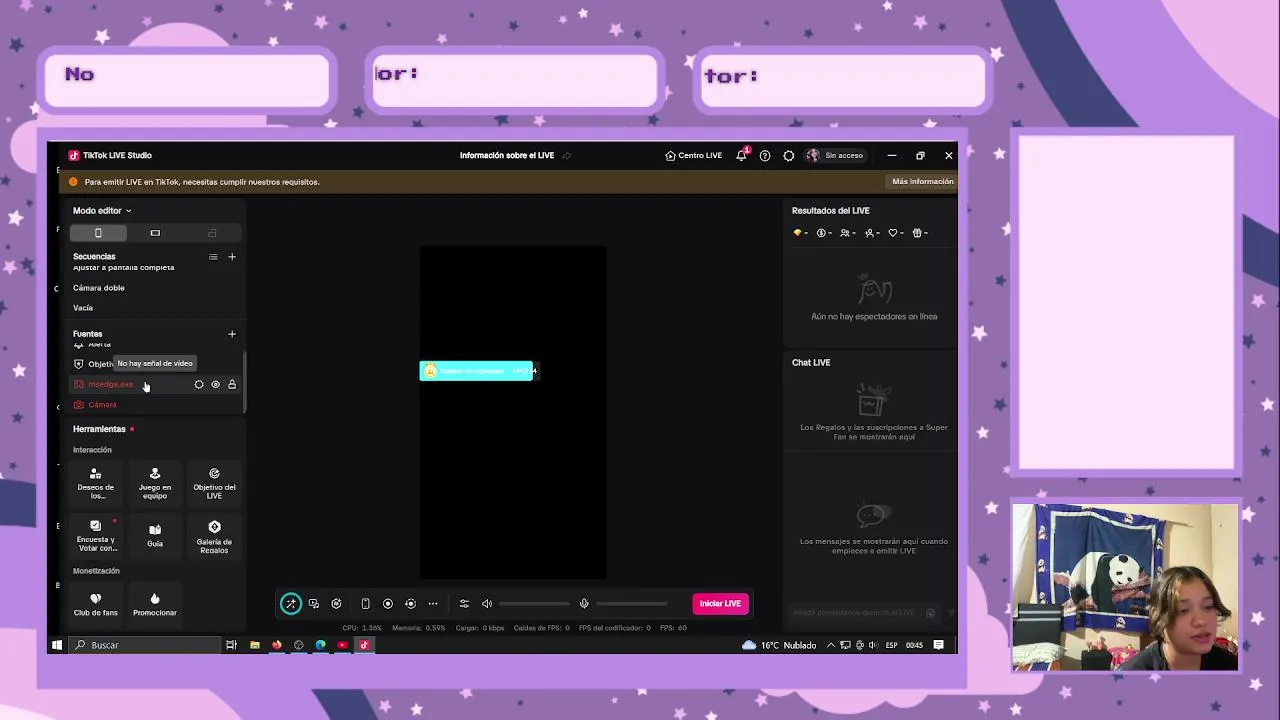The height and width of the screenshot is (720, 1280).
Task: Open the audio mixer settings icon
Action: 464,604
